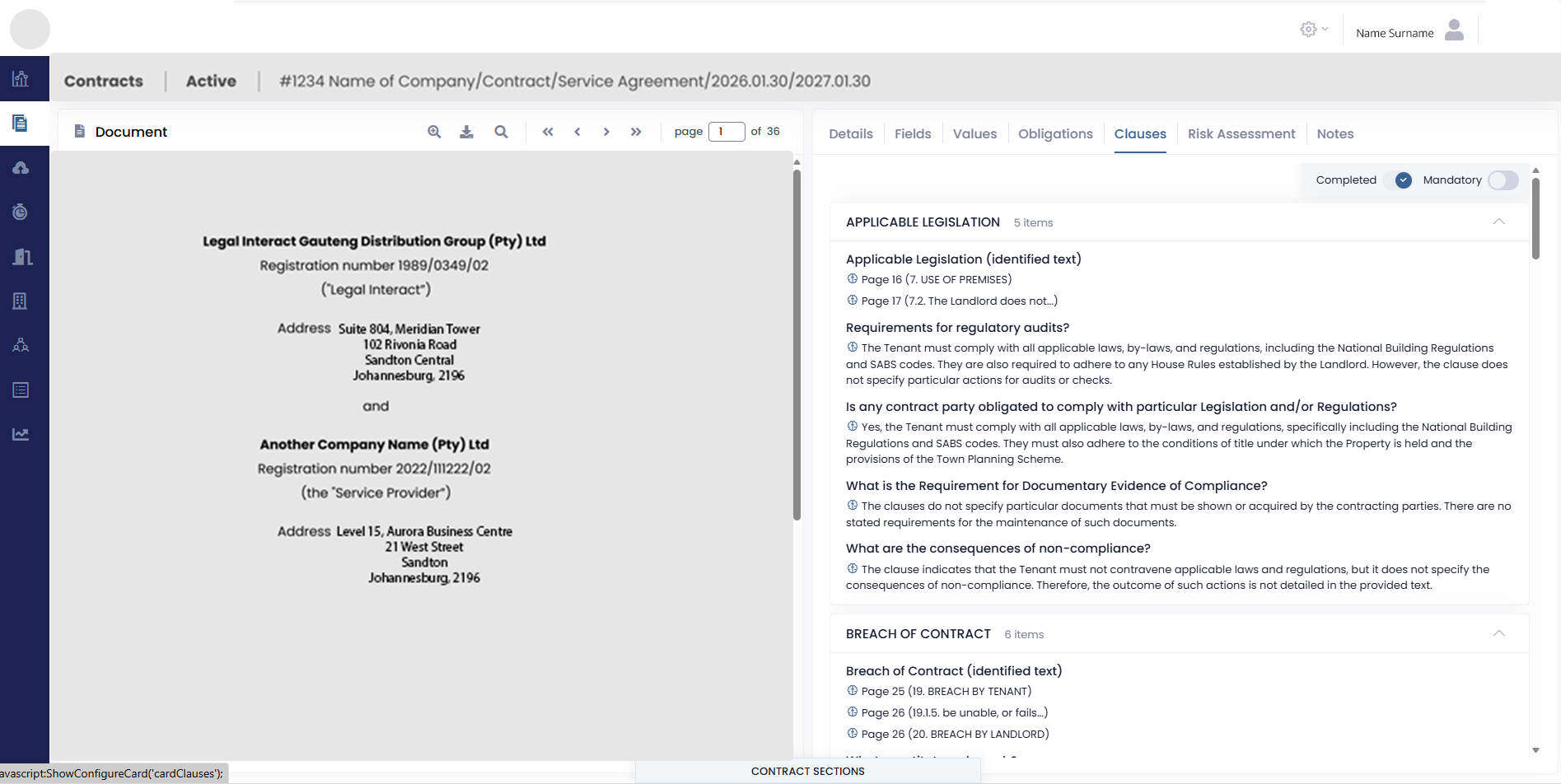The height and width of the screenshot is (784, 1561).
Task: Open Page 25 Breach by Tenant reference
Action: [946, 692]
